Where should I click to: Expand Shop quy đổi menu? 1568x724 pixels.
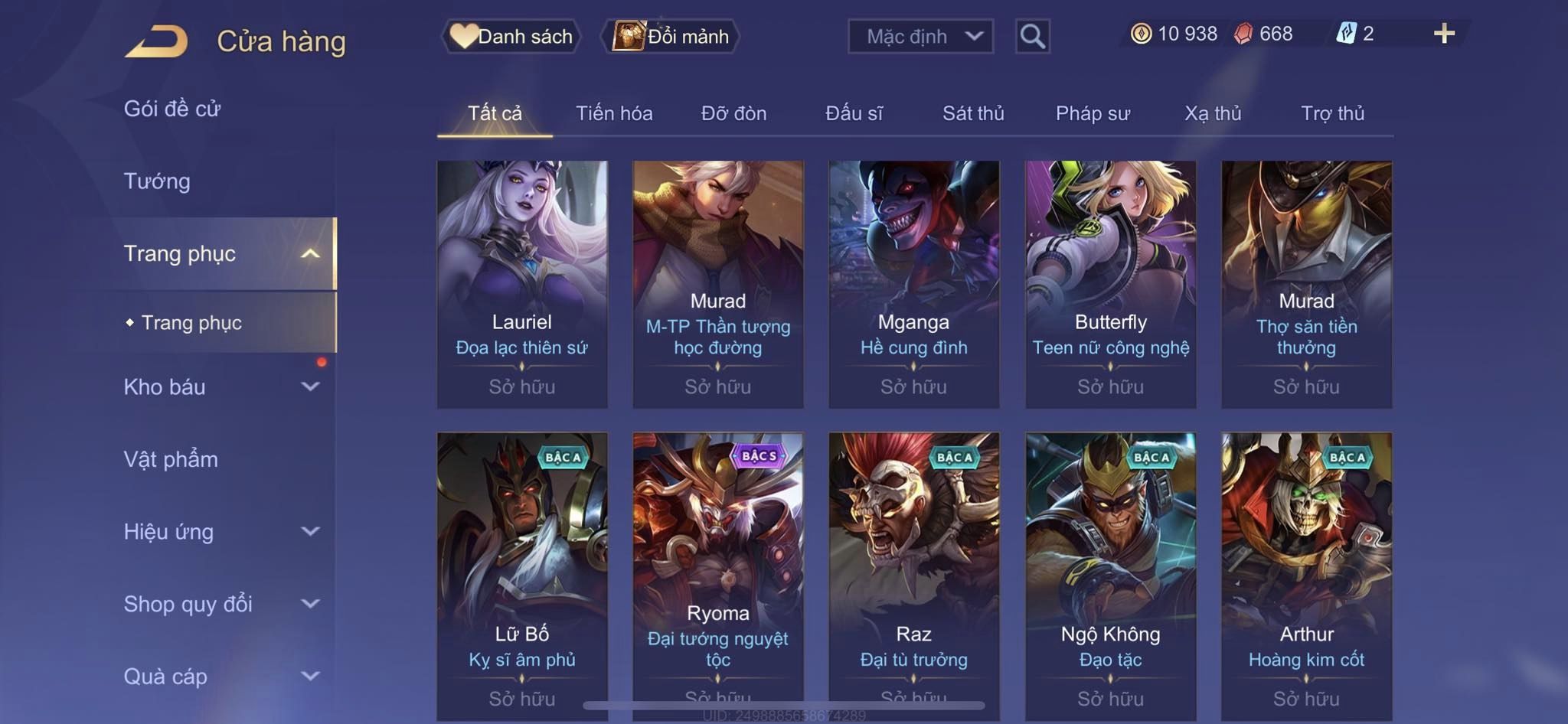pyautogui.click(x=221, y=604)
